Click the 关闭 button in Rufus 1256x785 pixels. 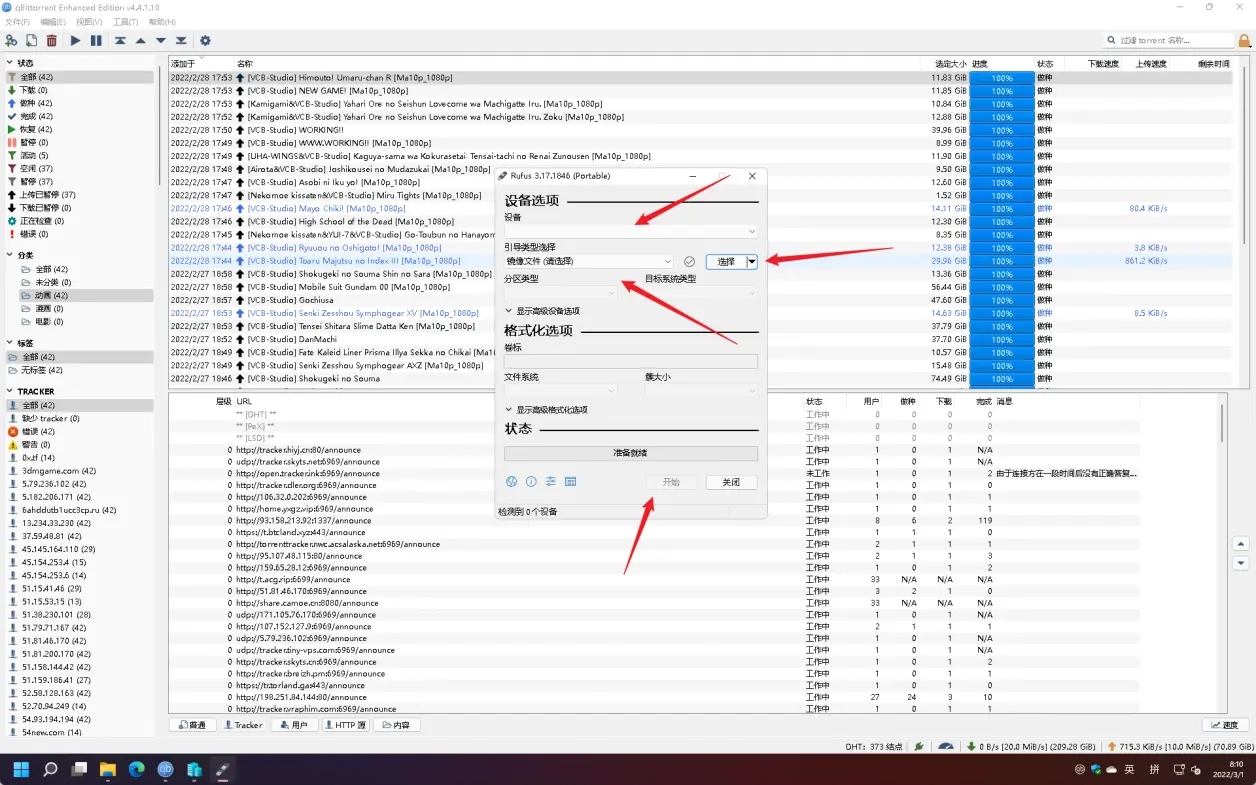click(x=731, y=482)
